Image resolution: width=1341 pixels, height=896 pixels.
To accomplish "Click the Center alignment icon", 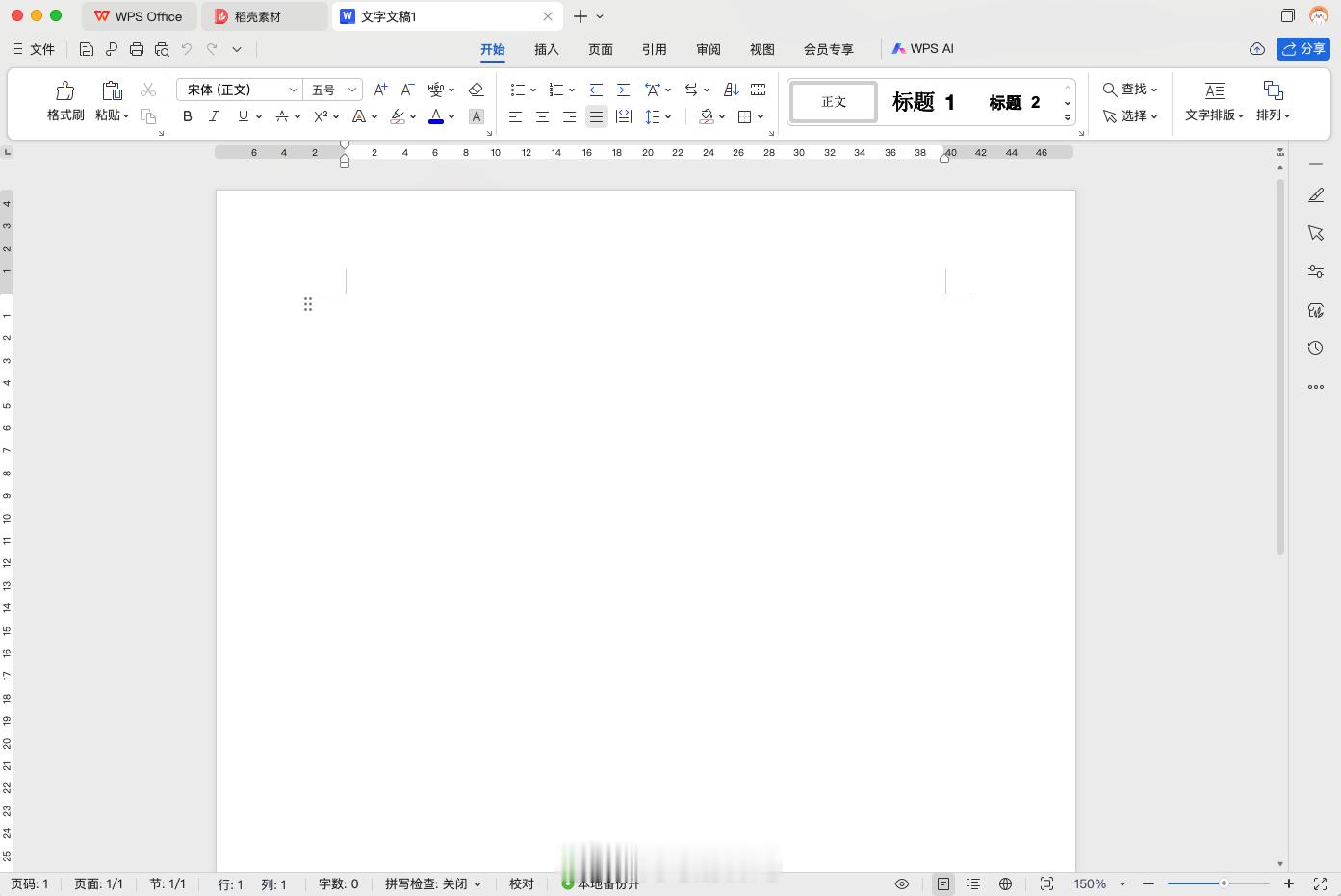I will [x=543, y=116].
